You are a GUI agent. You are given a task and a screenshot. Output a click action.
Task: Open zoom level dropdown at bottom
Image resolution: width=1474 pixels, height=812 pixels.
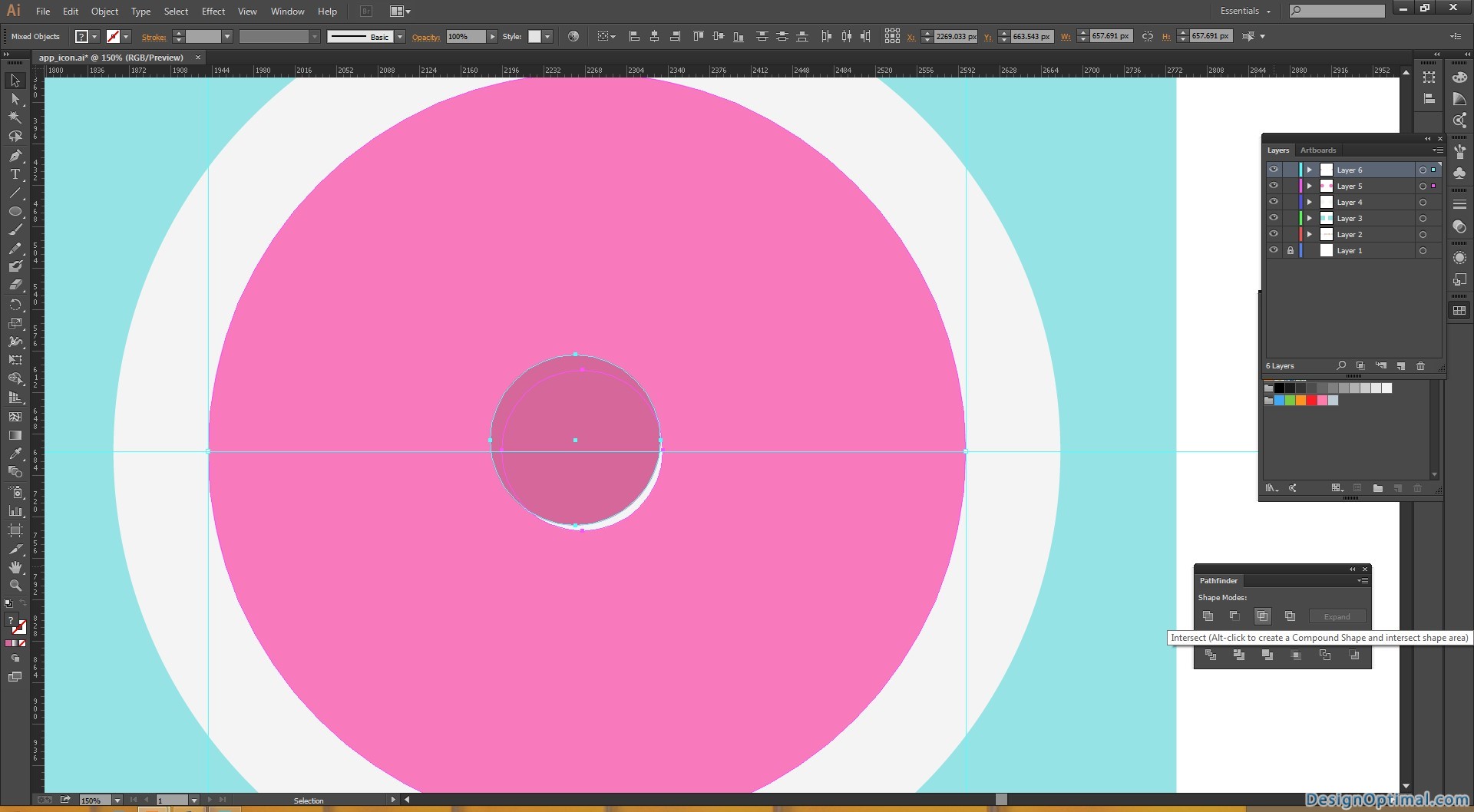tap(117, 800)
